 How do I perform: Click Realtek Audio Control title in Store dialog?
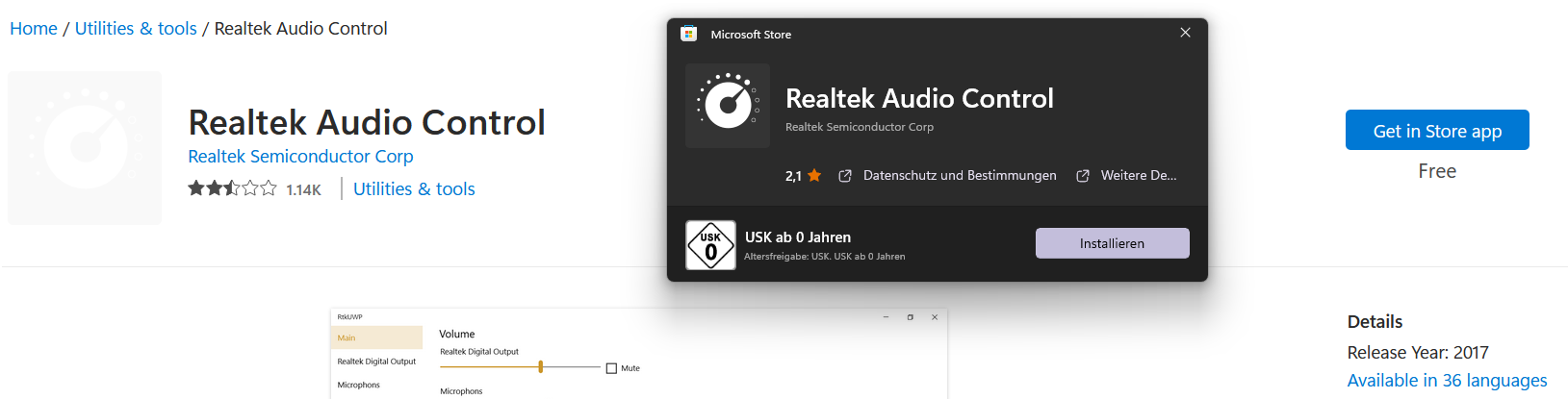[x=919, y=98]
